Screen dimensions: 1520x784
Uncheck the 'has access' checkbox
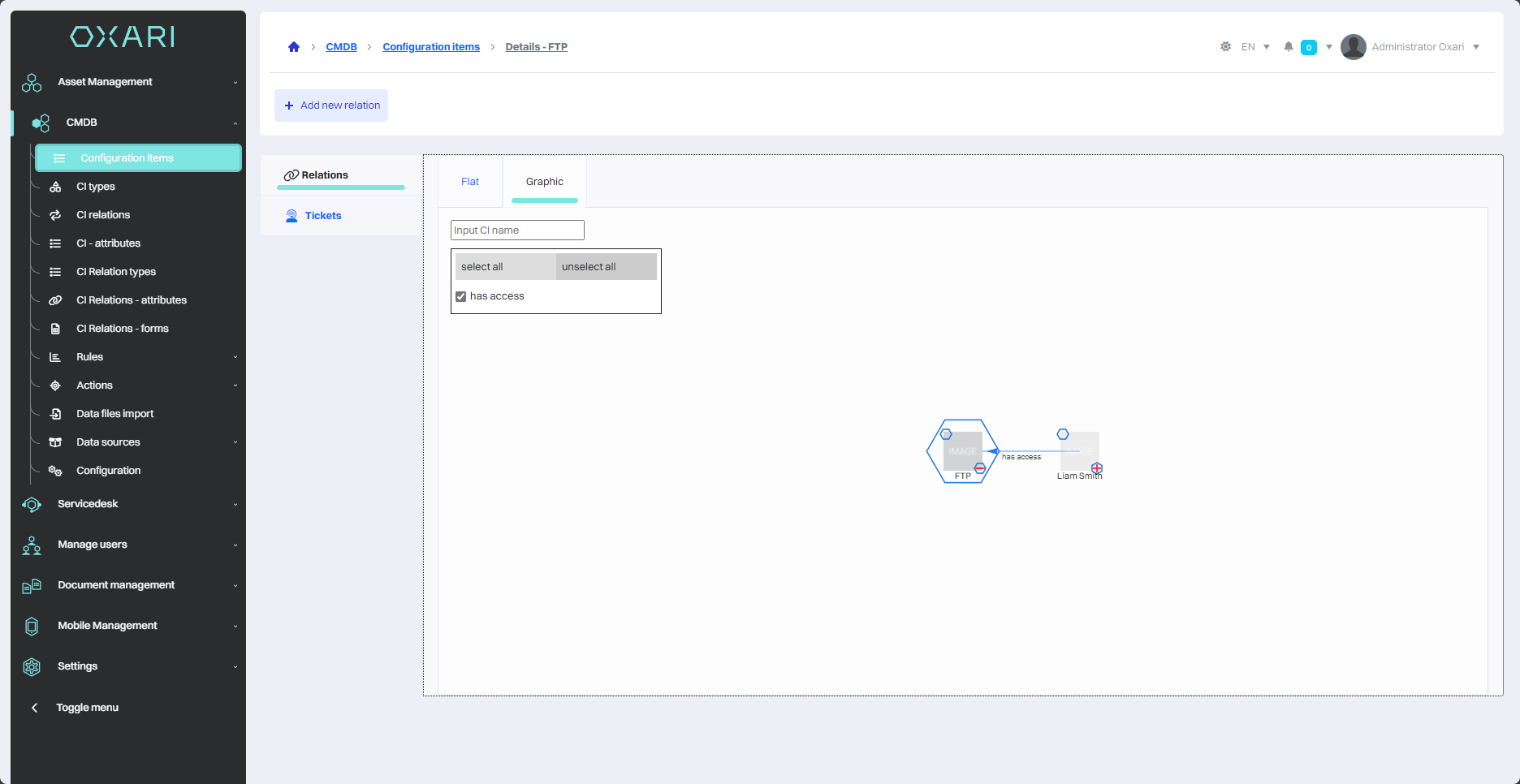[461, 297]
